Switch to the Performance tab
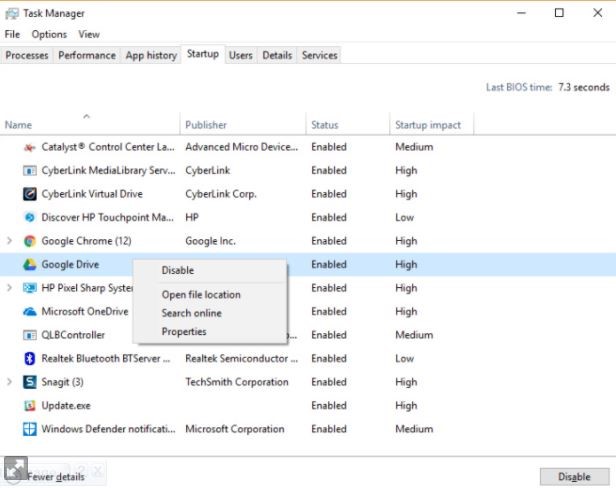 (87, 55)
